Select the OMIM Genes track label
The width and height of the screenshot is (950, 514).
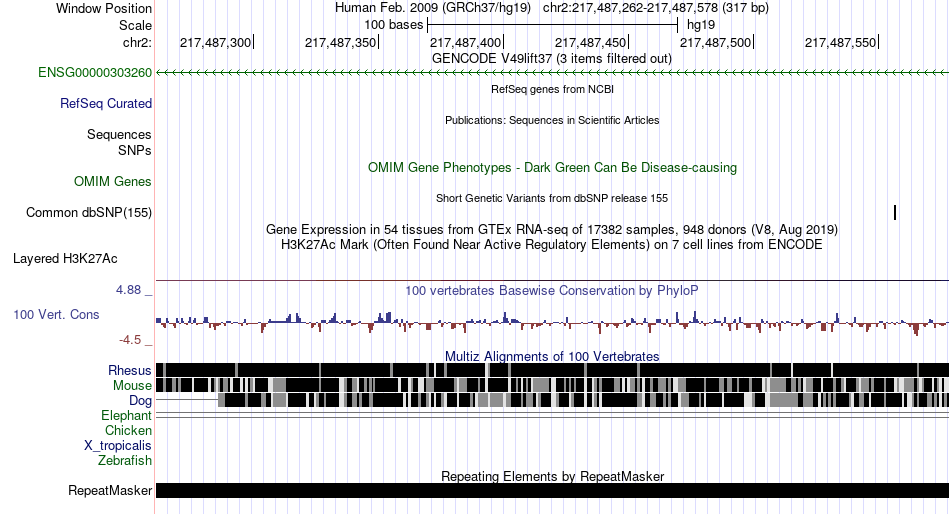click(x=113, y=181)
